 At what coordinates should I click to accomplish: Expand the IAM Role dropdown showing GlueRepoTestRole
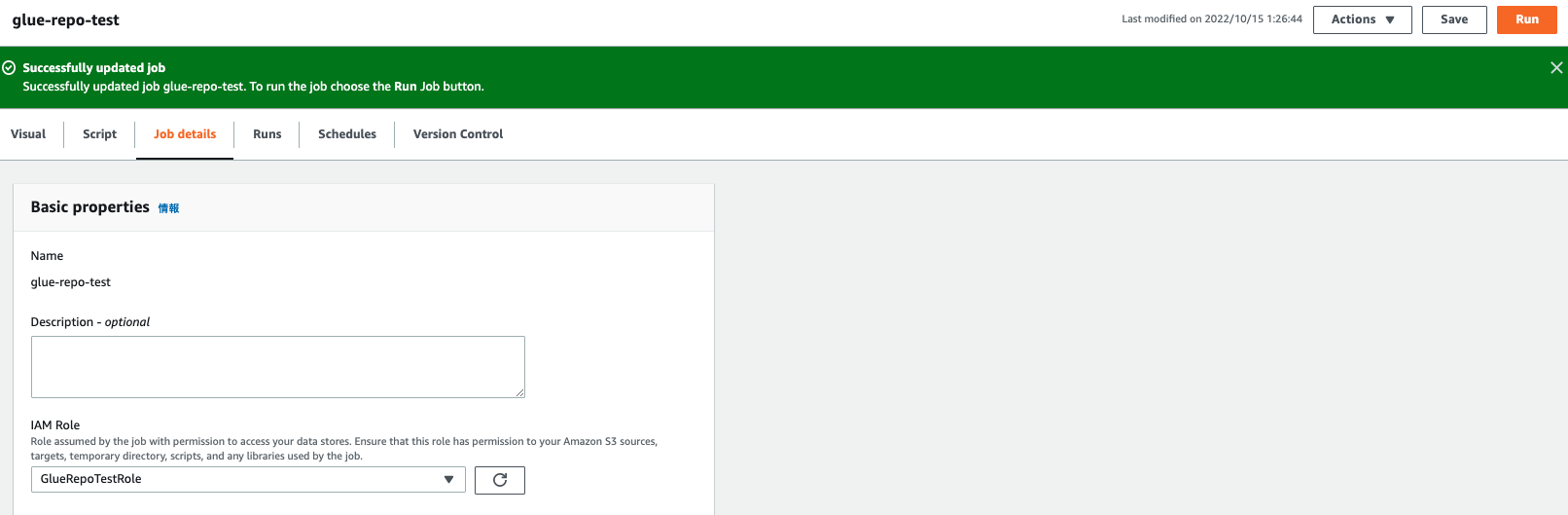tap(248, 479)
